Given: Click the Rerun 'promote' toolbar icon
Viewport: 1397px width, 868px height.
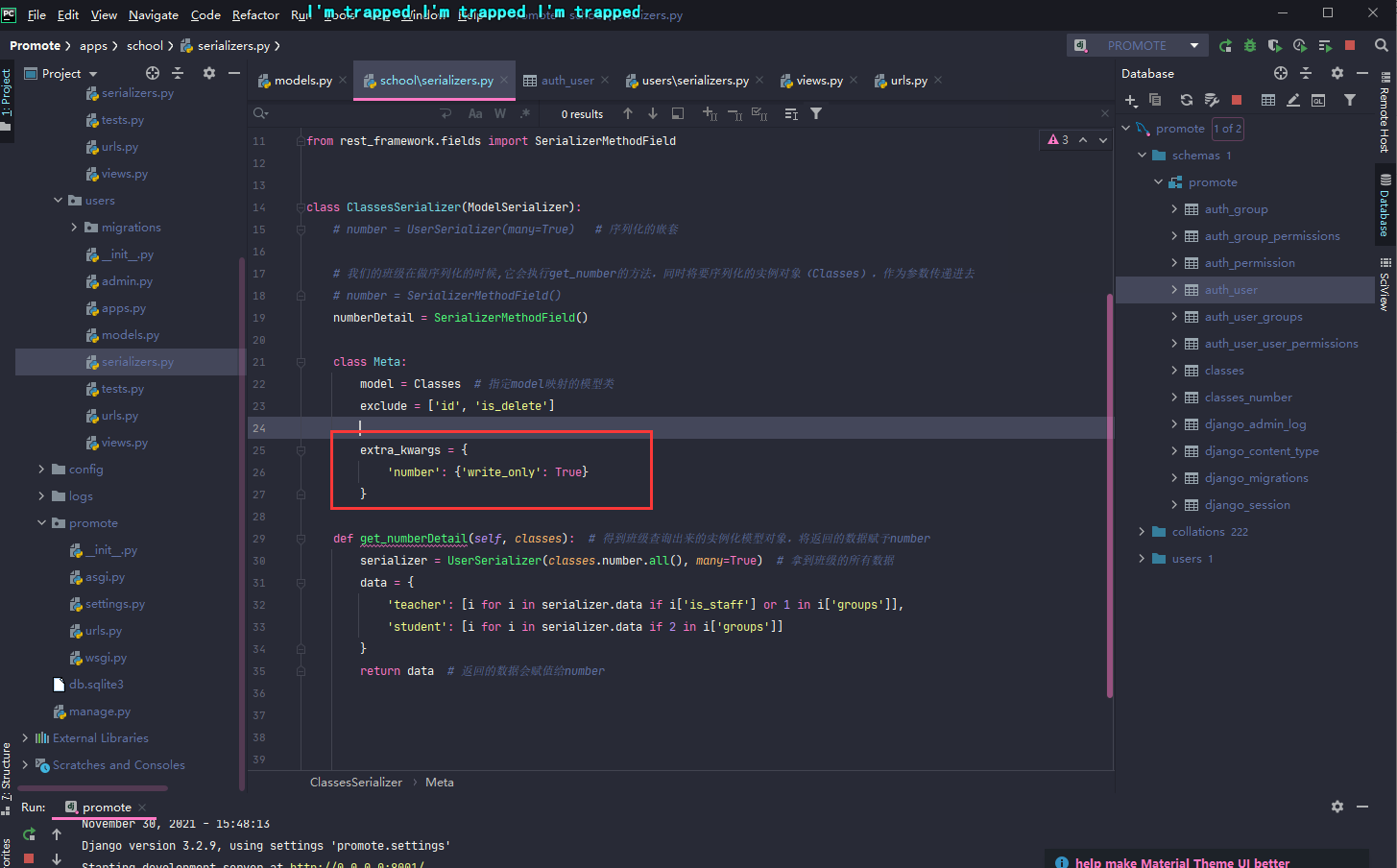Looking at the screenshot, I should click(x=1225, y=45).
